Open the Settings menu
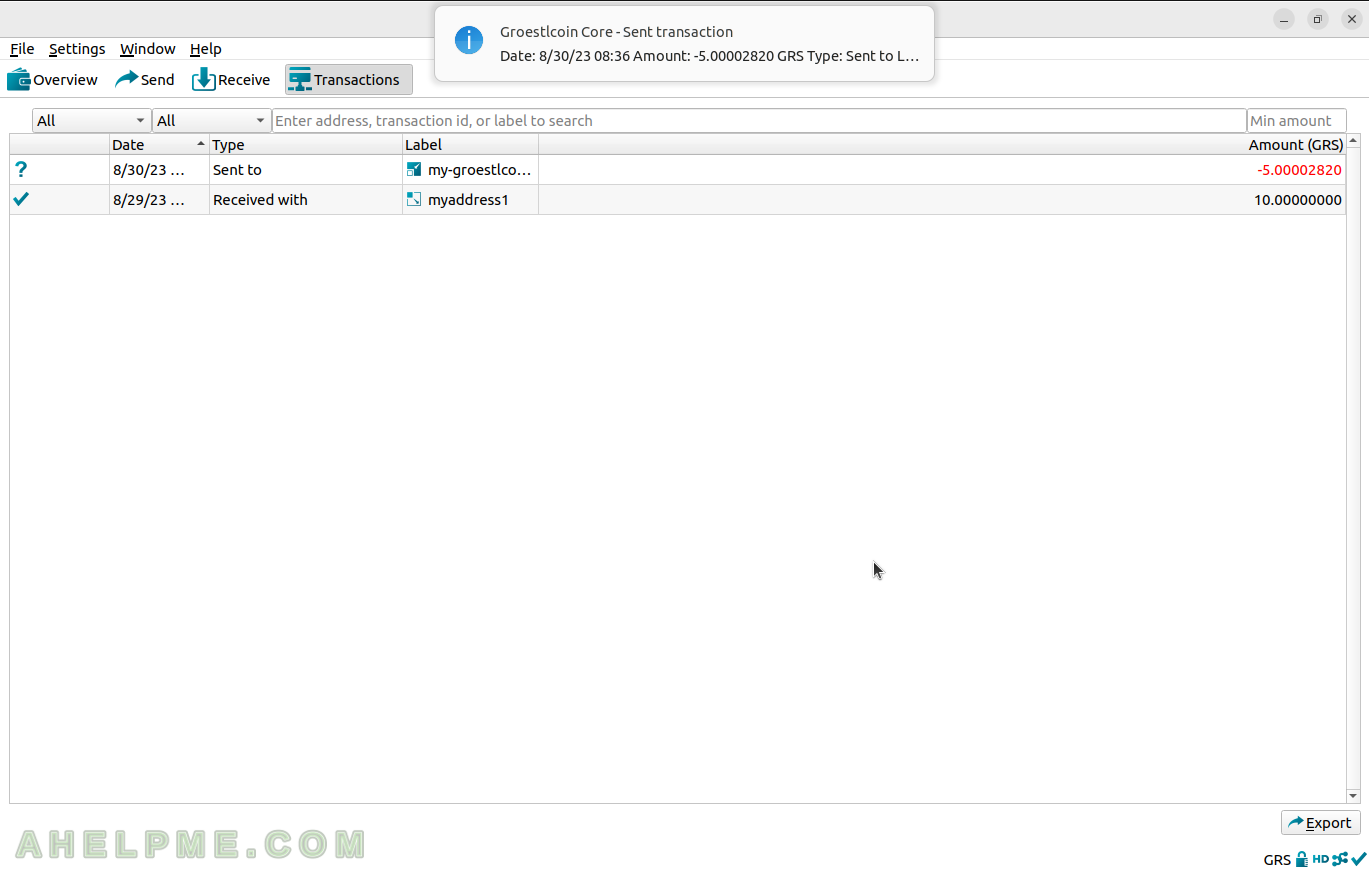1369x872 pixels. pos(77,49)
